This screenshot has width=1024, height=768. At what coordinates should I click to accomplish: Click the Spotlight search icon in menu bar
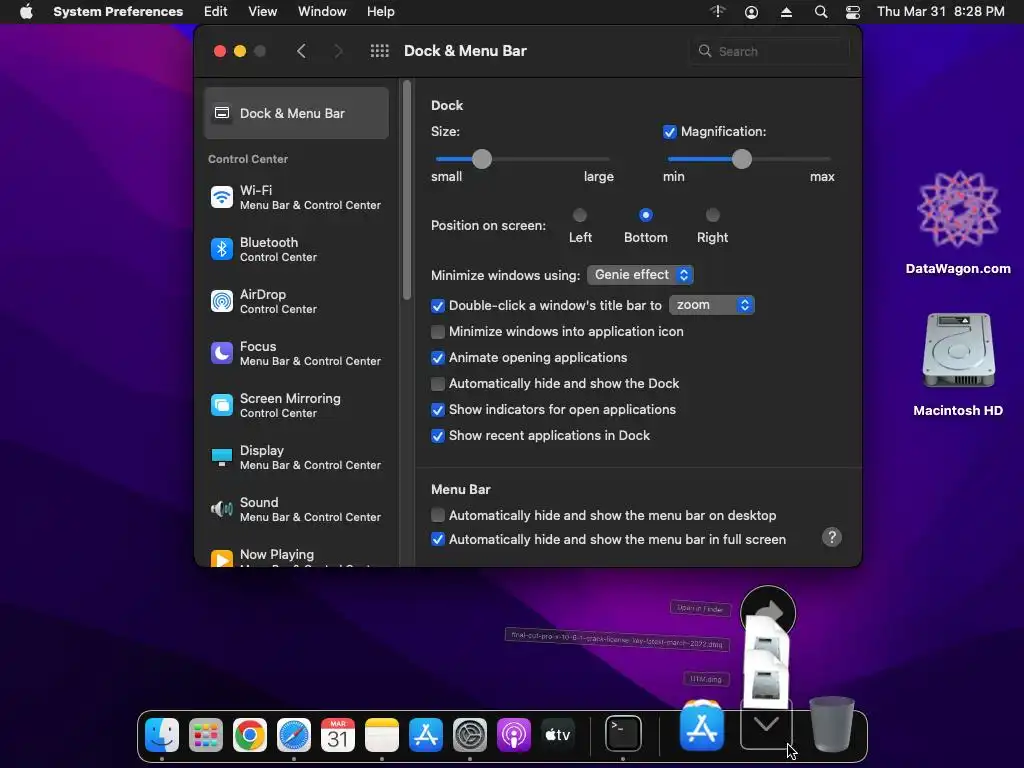click(x=821, y=12)
